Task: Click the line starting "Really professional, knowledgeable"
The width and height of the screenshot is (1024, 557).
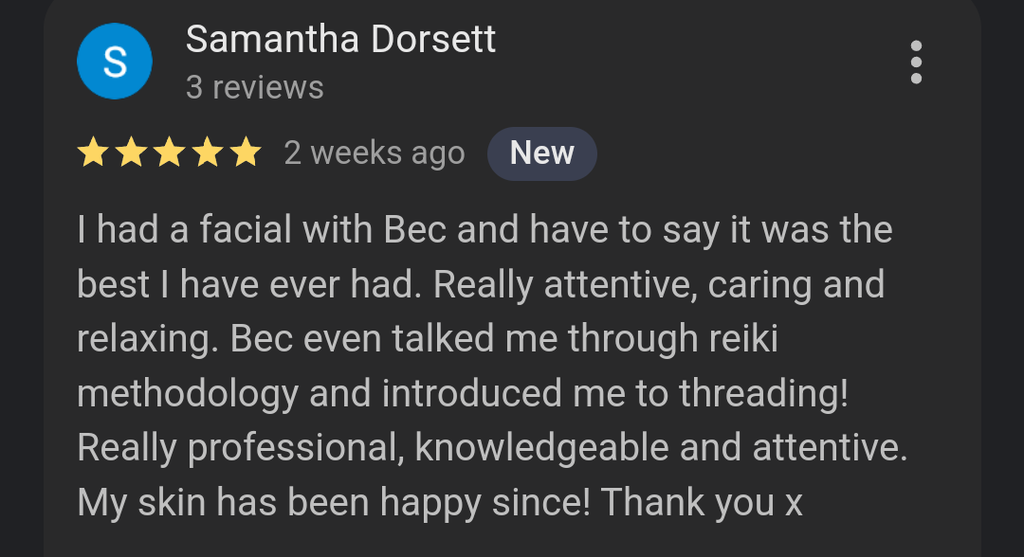Action: (492, 447)
